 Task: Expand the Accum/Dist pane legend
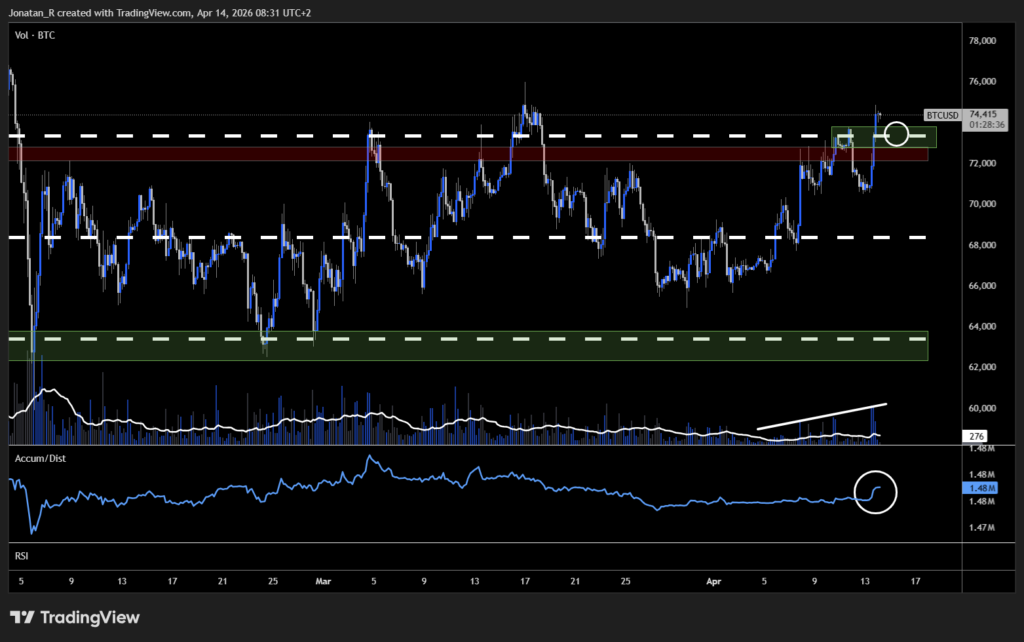click(x=40, y=457)
